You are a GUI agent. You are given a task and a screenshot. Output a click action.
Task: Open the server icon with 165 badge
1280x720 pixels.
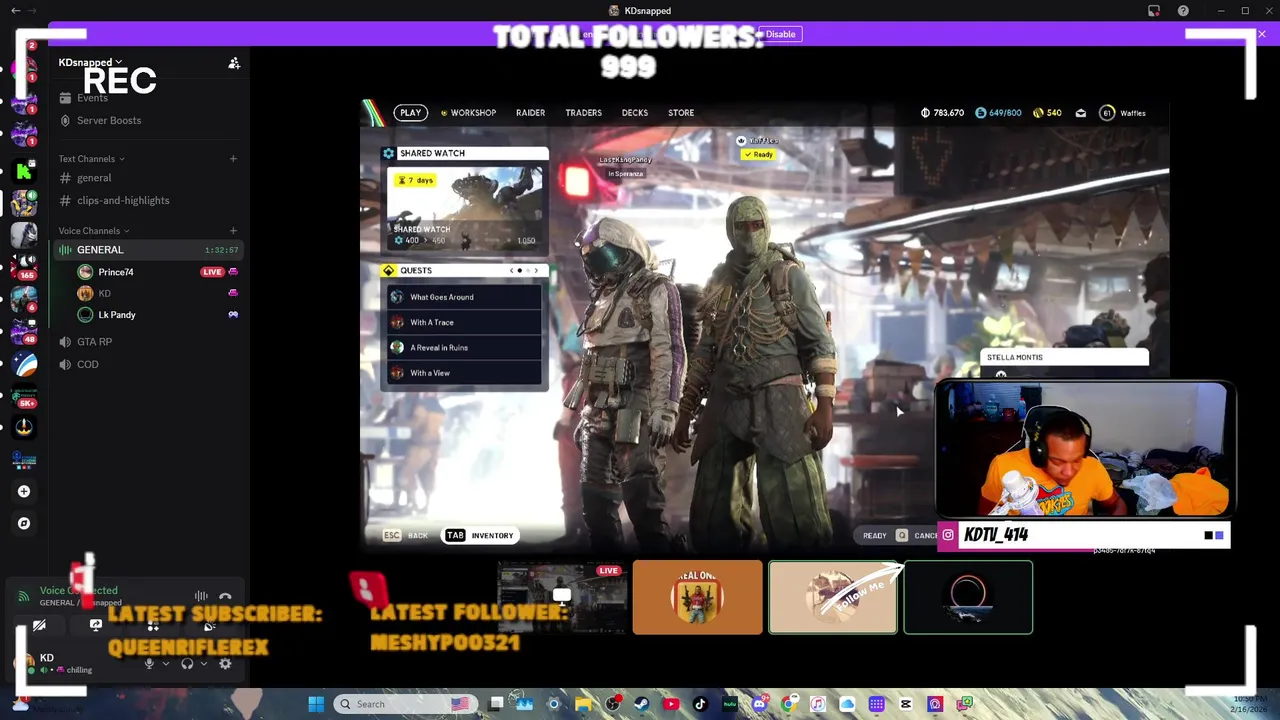coord(24,266)
